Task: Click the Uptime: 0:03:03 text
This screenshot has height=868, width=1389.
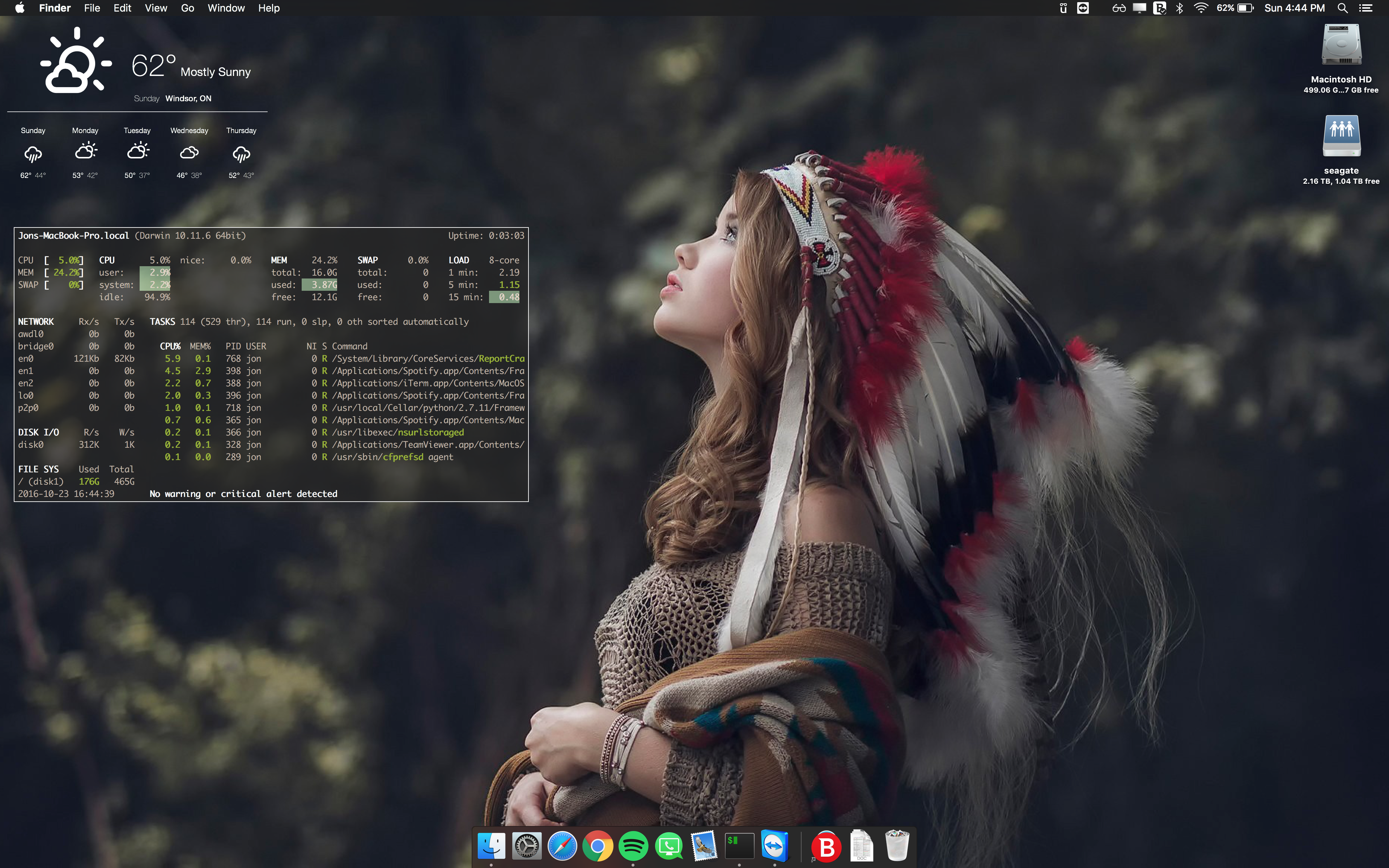Action: [486, 236]
